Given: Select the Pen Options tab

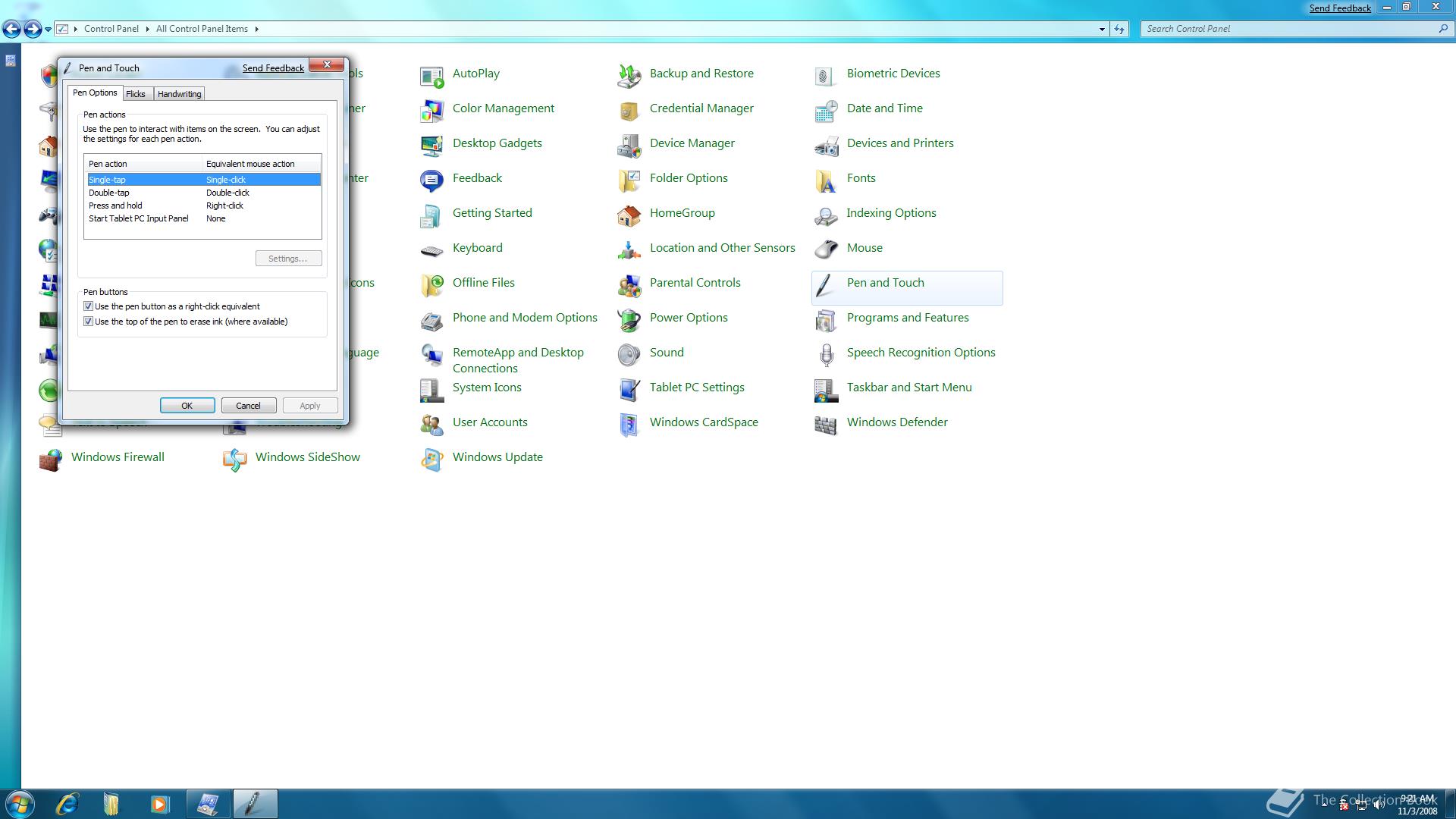Looking at the screenshot, I should pyautogui.click(x=95, y=93).
